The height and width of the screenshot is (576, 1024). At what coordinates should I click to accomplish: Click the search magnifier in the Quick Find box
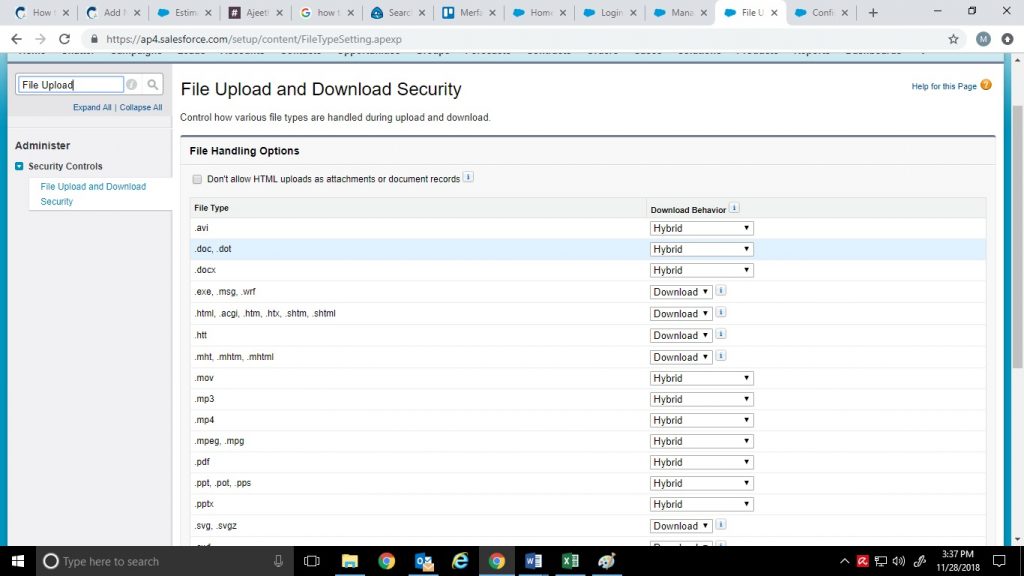[x=151, y=84]
